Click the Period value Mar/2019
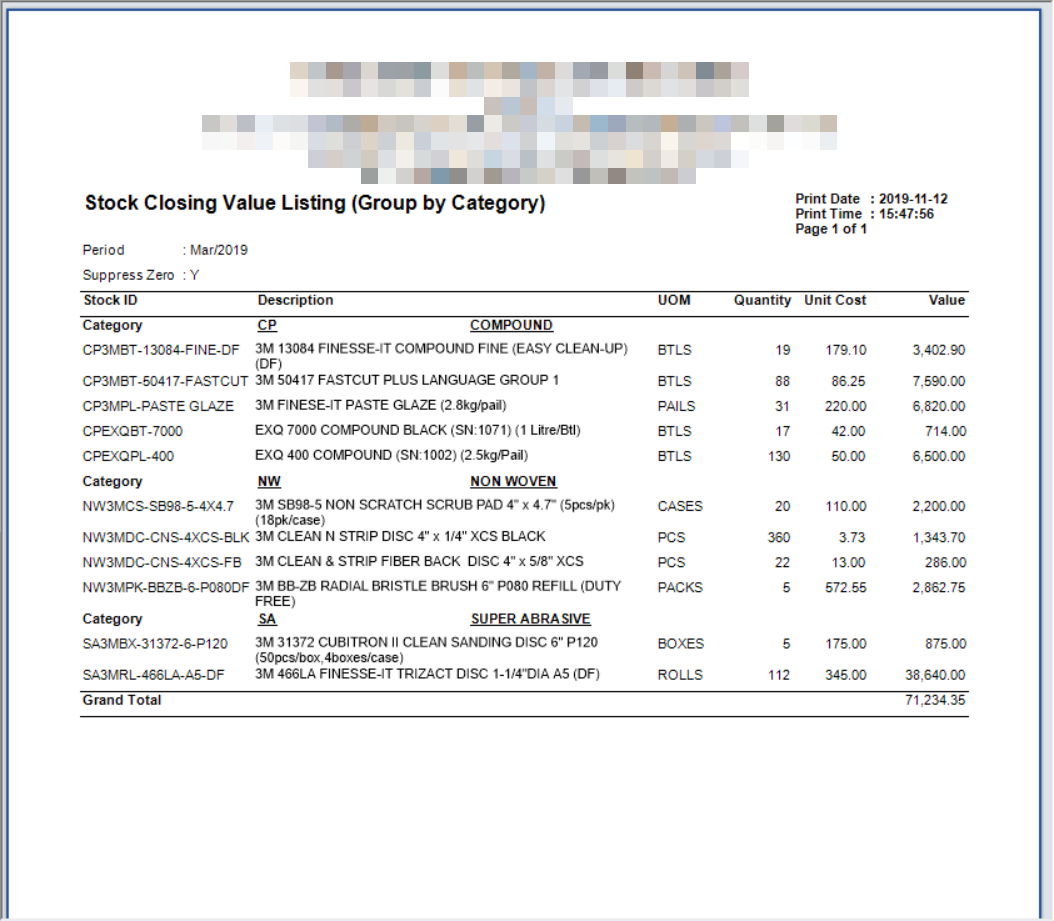1054x921 pixels. pyautogui.click(x=218, y=250)
